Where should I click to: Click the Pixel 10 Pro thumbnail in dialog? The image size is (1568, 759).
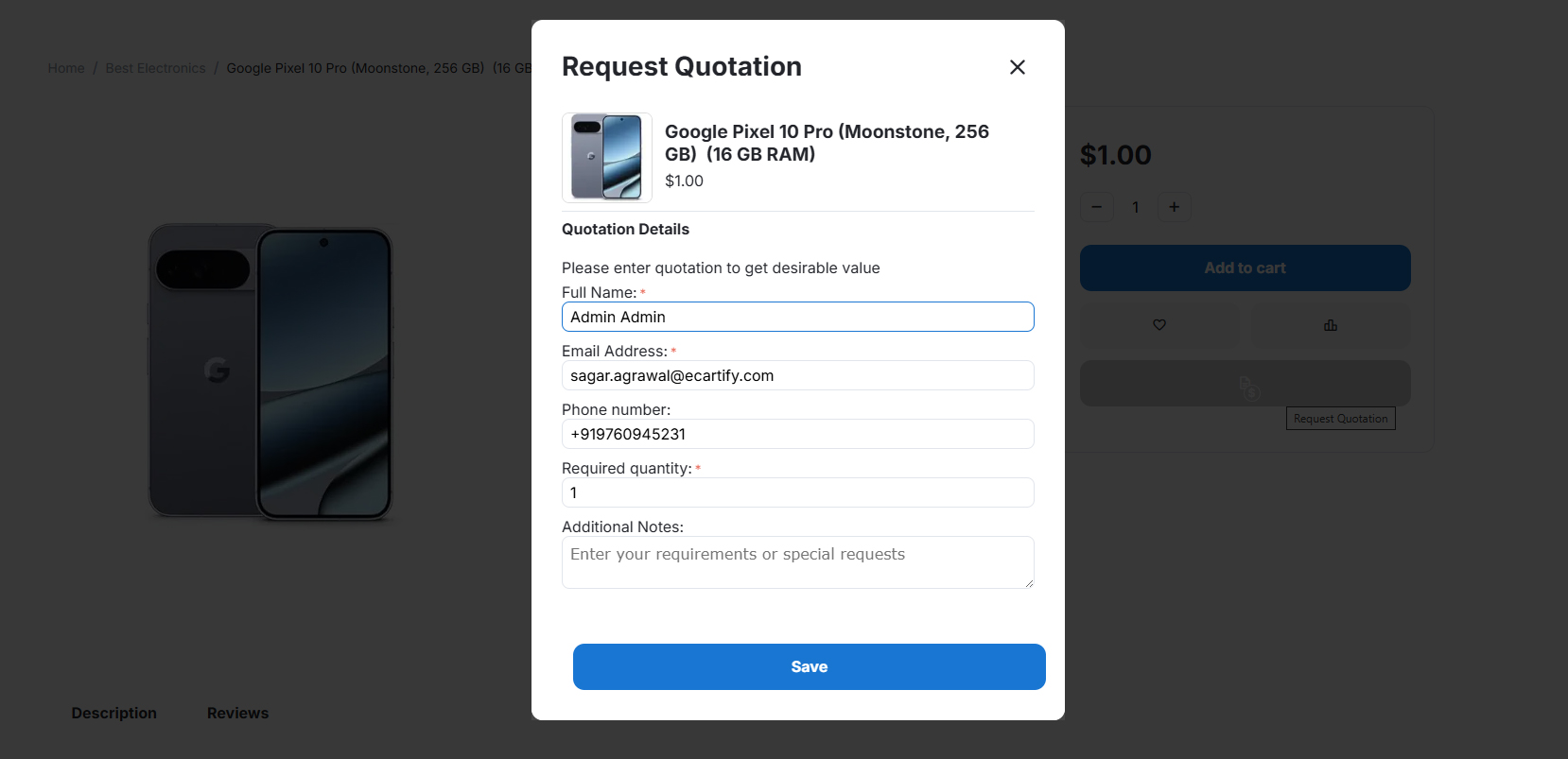click(607, 158)
